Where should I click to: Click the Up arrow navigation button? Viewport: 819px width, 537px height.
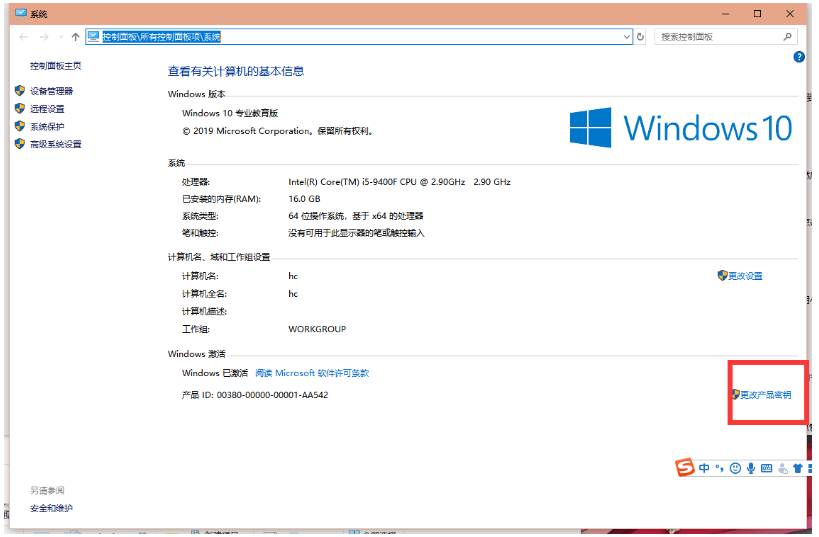[76, 37]
